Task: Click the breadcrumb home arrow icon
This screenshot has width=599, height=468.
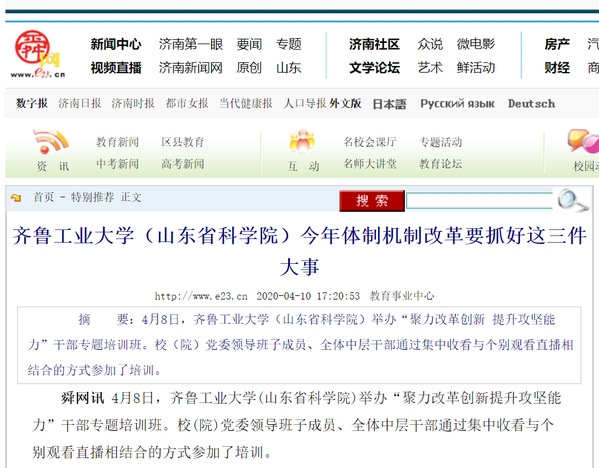Action: tap(16, 198)
